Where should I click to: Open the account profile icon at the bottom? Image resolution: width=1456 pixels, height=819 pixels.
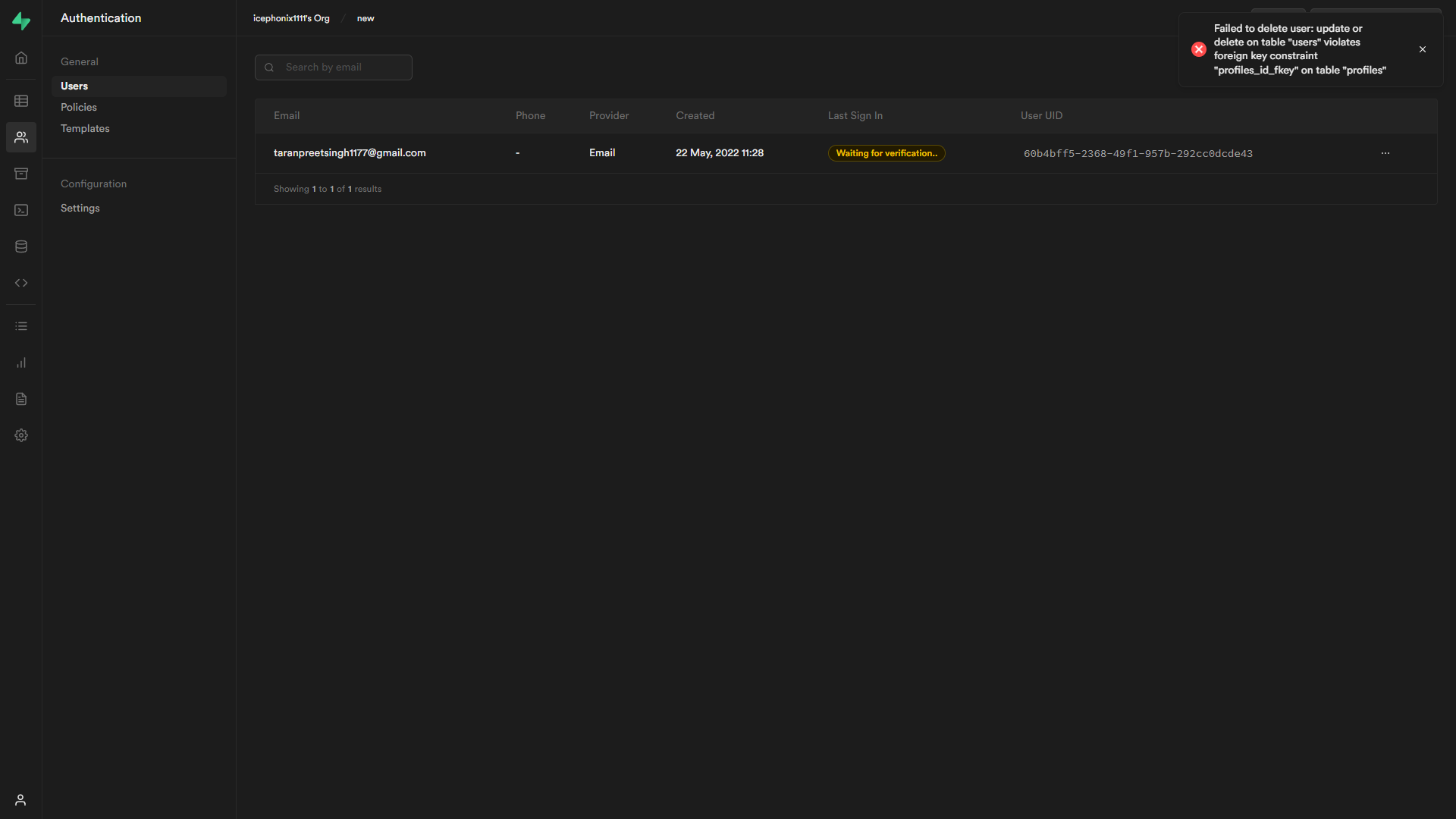(x=20, y=800)
